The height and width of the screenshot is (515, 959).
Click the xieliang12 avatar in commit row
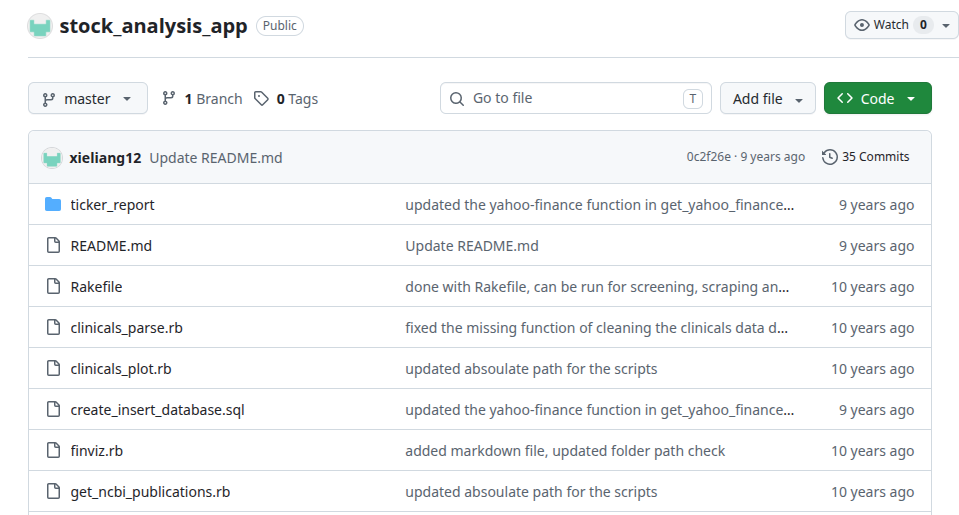coord(52,158)
